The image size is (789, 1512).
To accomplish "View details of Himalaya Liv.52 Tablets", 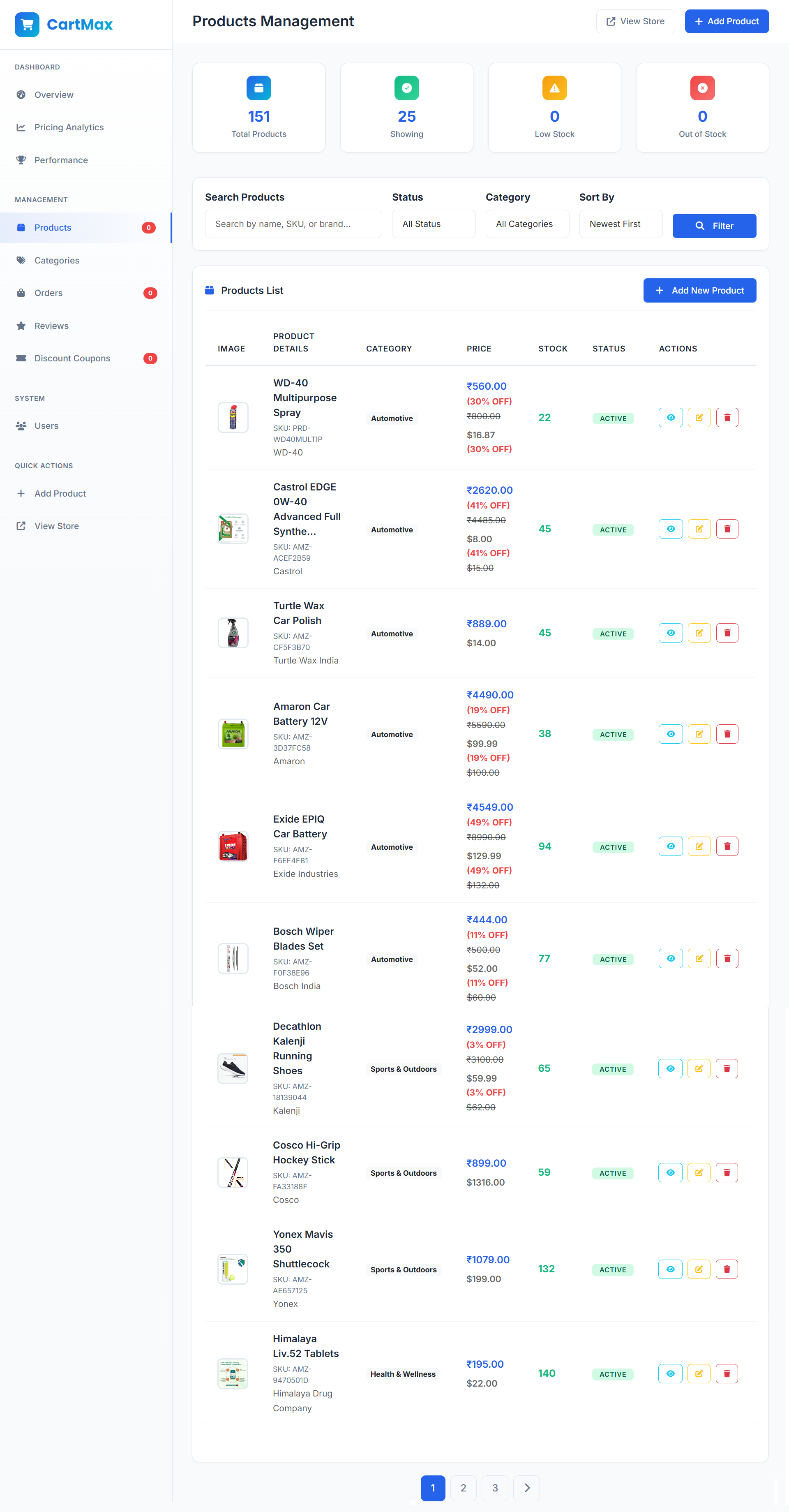I will 670,1373.
